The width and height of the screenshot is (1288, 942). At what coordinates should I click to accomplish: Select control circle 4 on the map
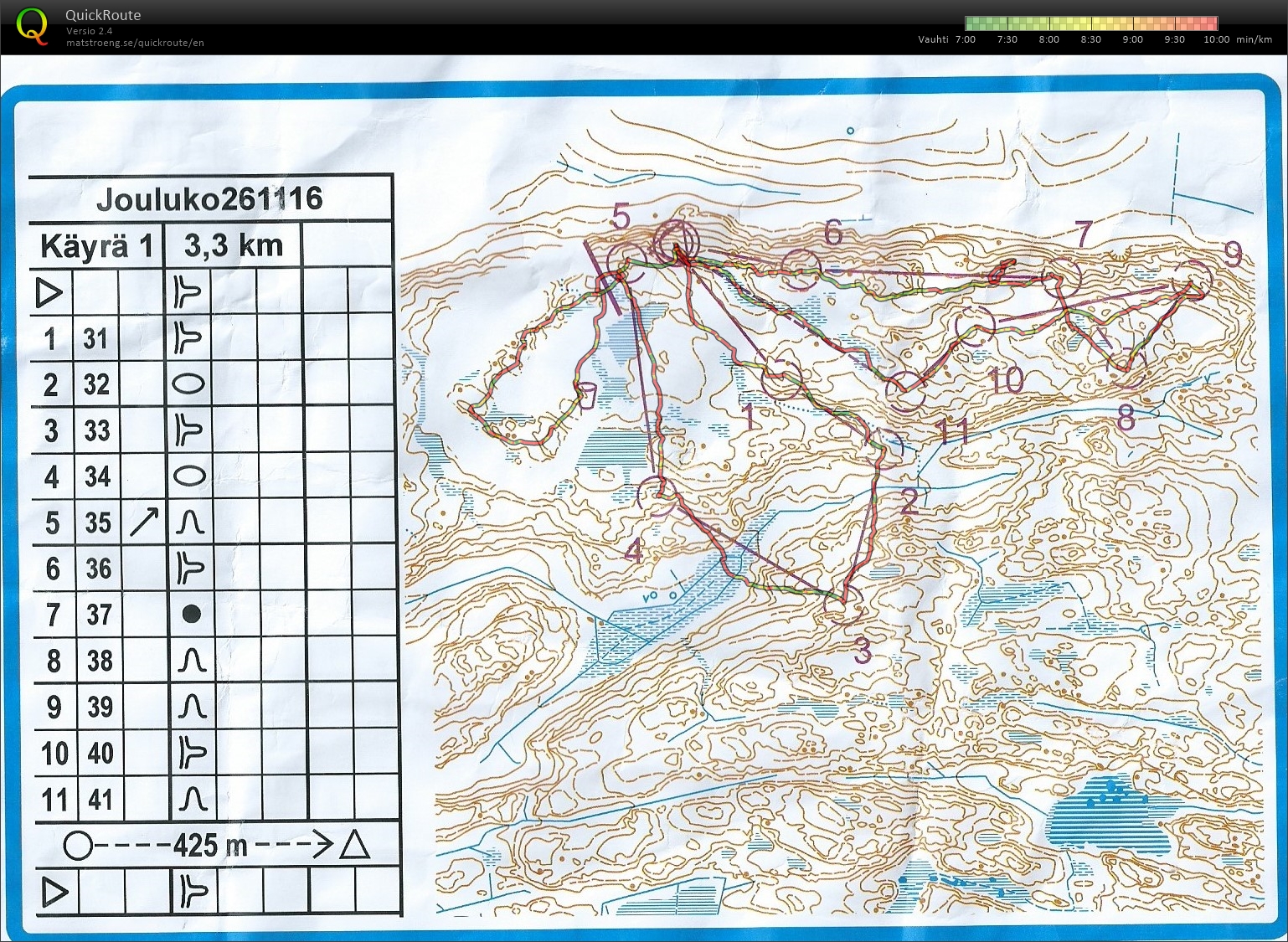coord(656,494)
